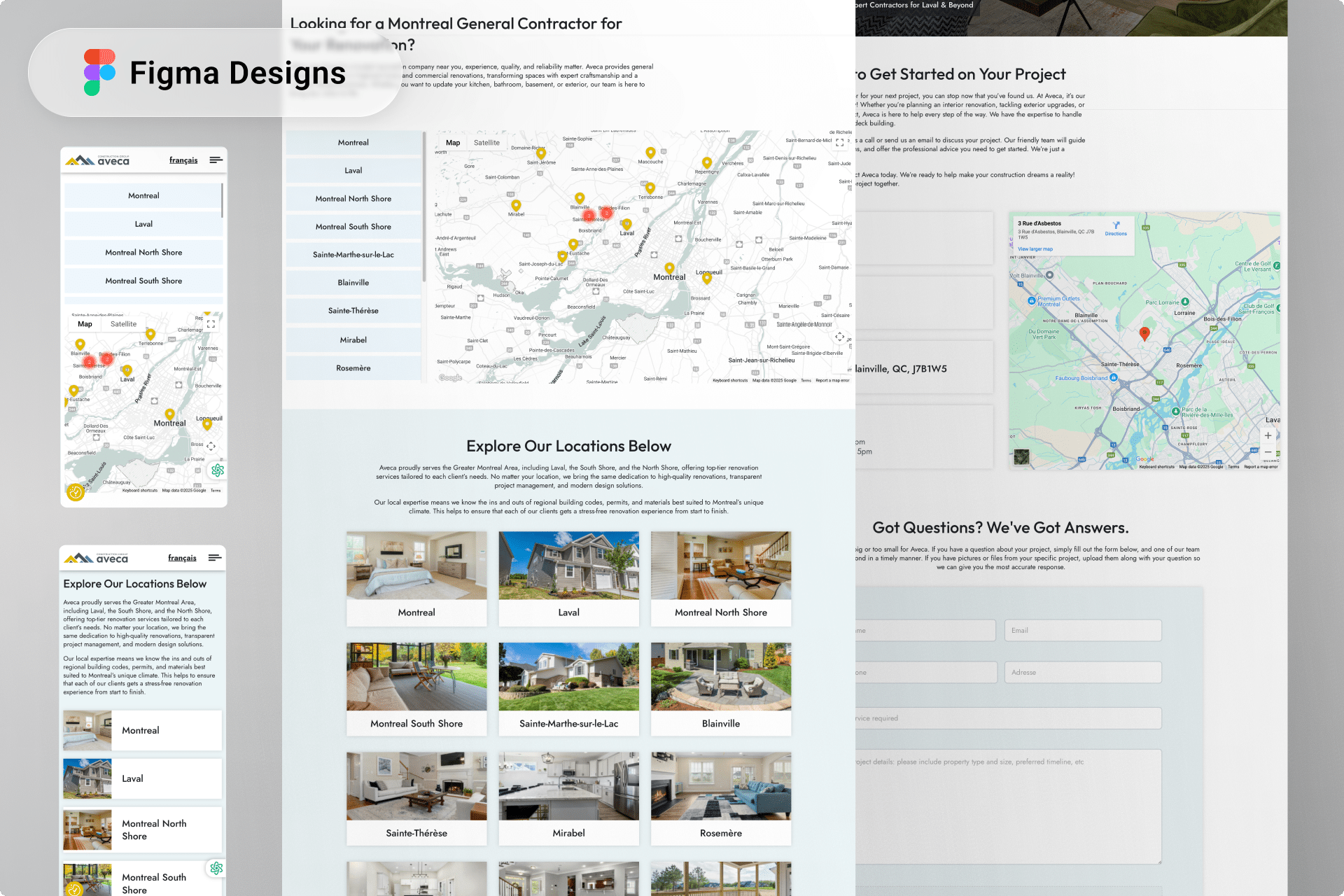Click fullscreen icon on the mobile map
The image size is (1344, 896).
tap(211, 324)
